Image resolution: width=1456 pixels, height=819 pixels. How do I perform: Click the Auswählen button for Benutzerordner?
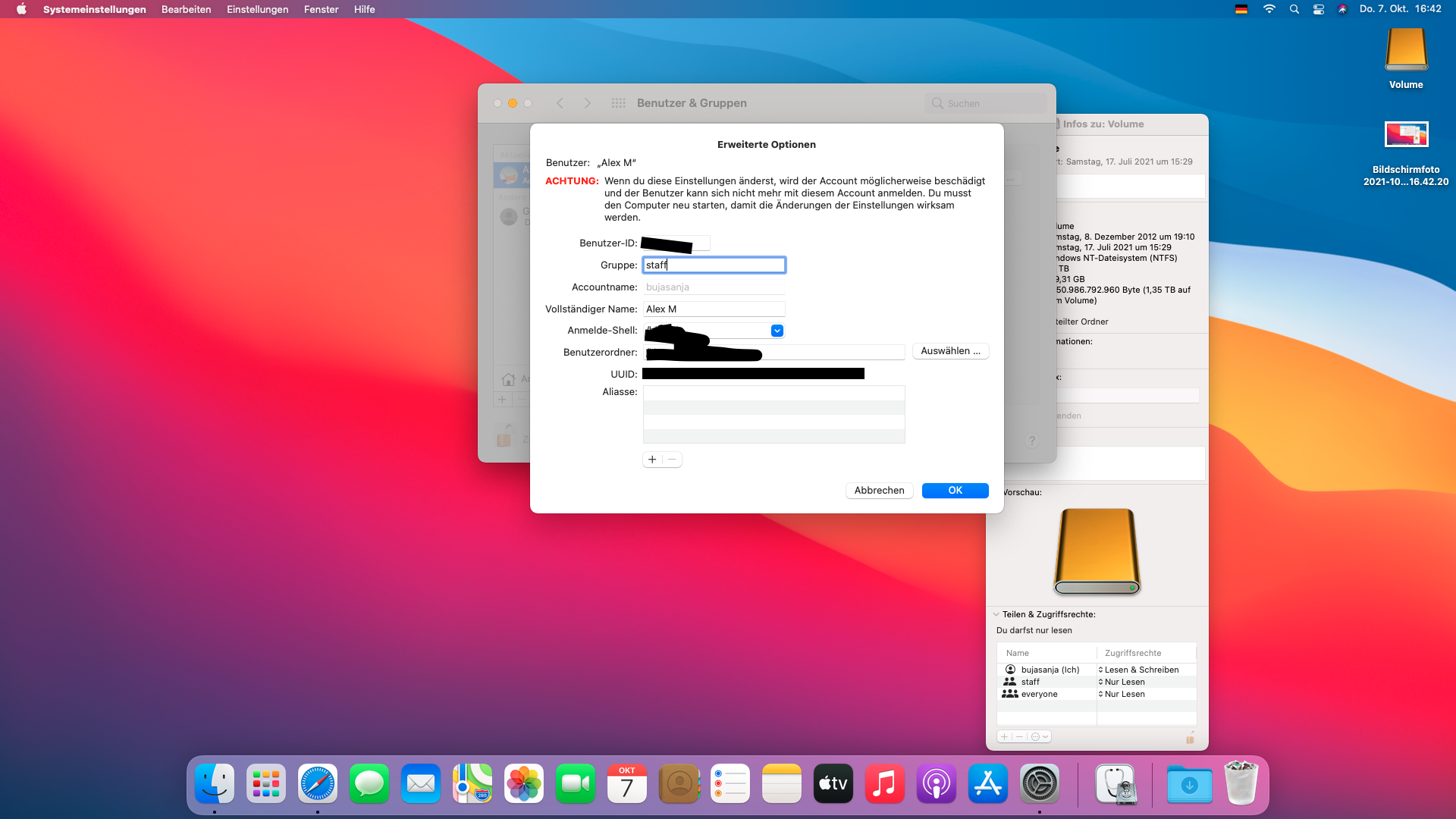tap(950, 351)
